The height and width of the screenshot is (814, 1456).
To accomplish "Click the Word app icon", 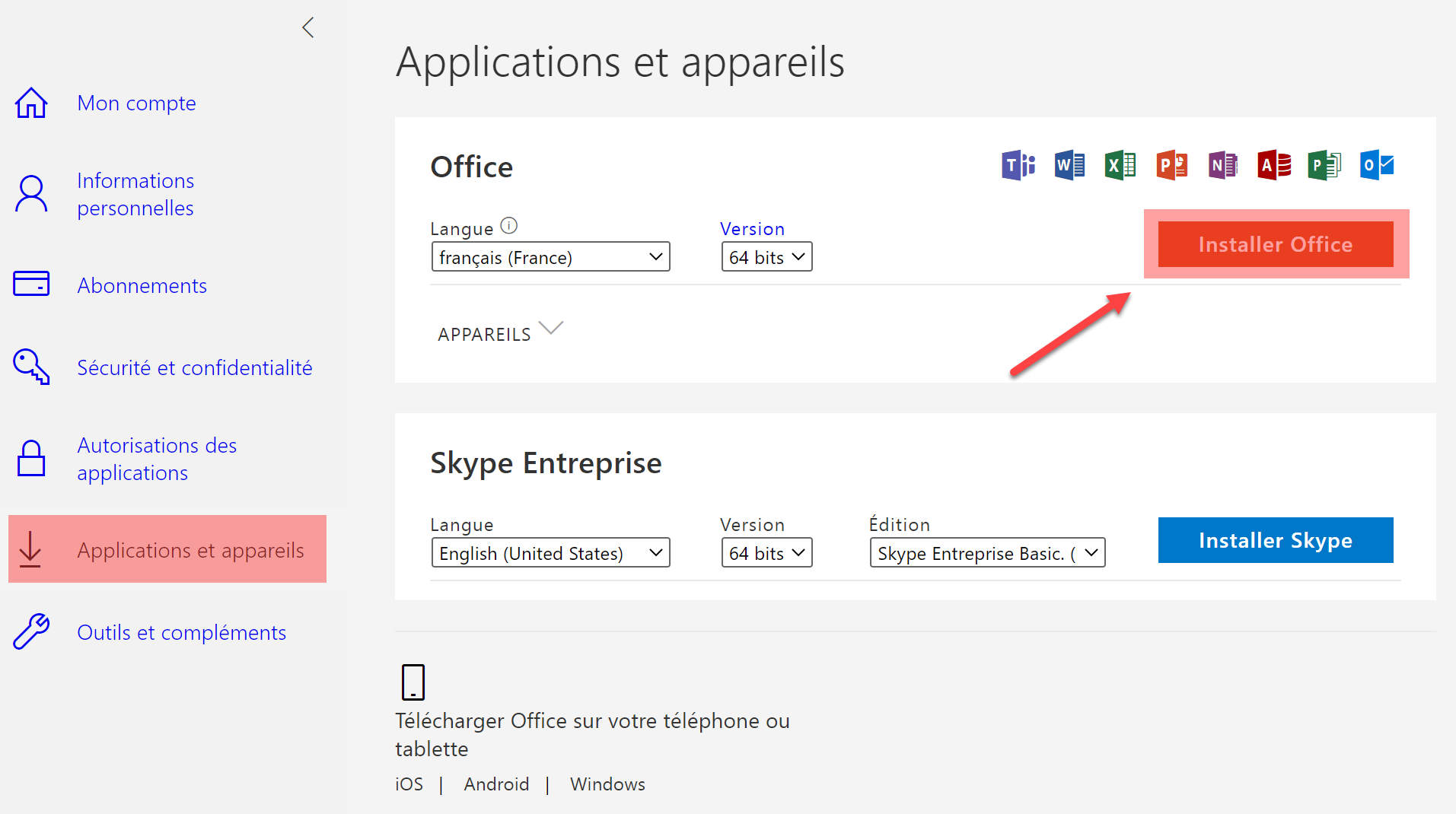I will pos(1069,165).
